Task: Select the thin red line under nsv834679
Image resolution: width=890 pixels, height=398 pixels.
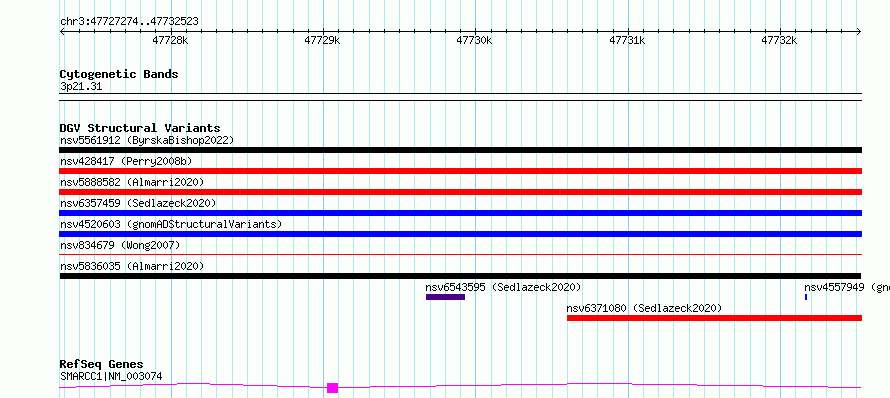Action: [x=460, y=255]
